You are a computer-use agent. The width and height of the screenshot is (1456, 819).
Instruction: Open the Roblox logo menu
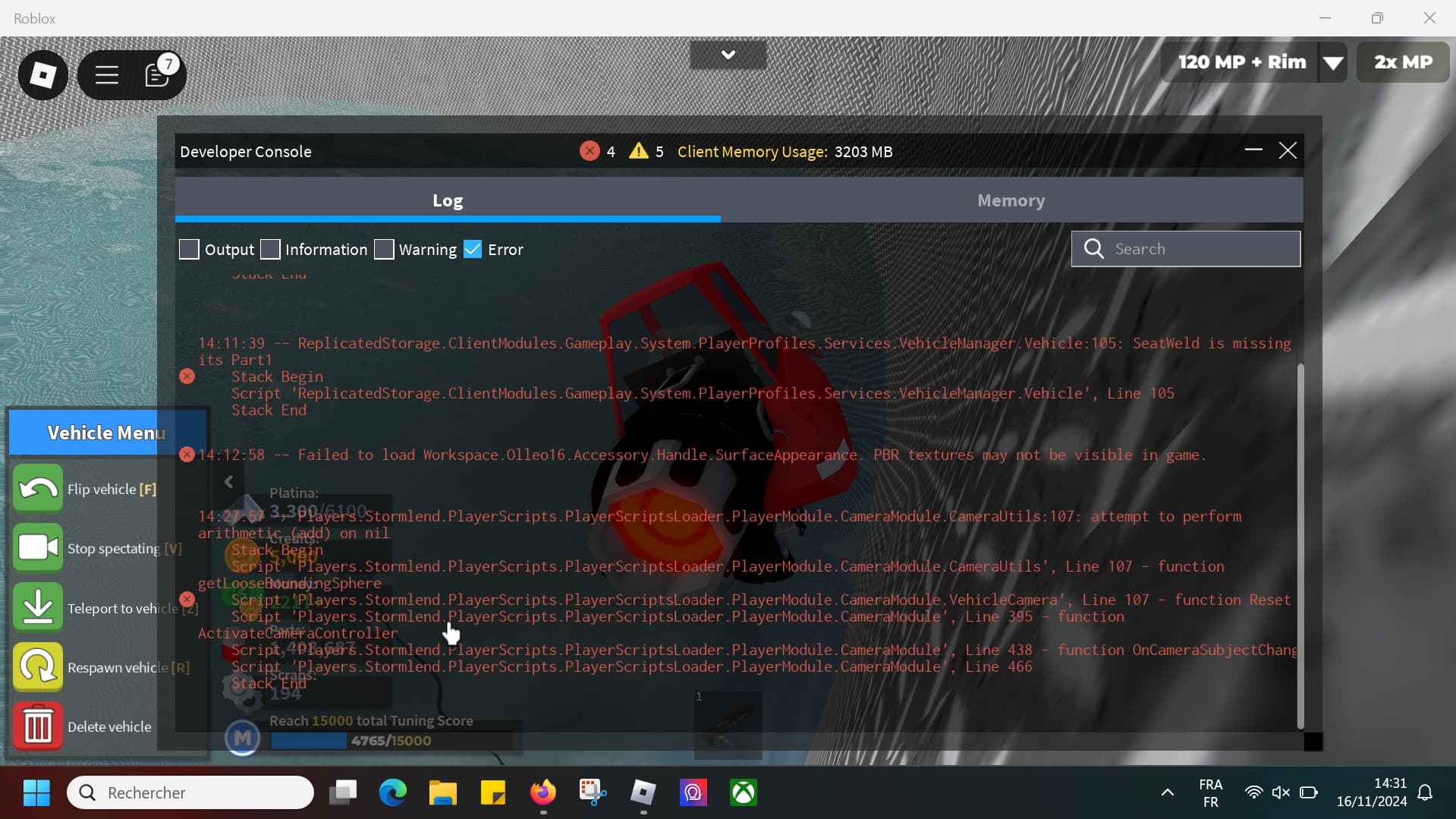(42, 74)
